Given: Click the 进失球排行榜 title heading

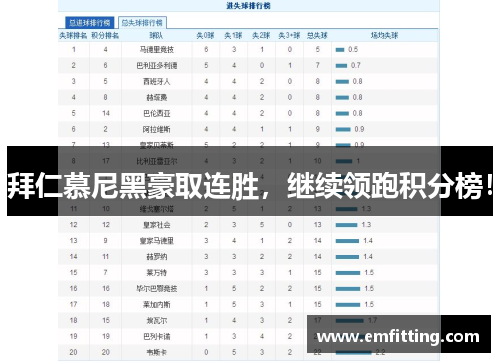Looking at the screenshot, I should 248,6.
